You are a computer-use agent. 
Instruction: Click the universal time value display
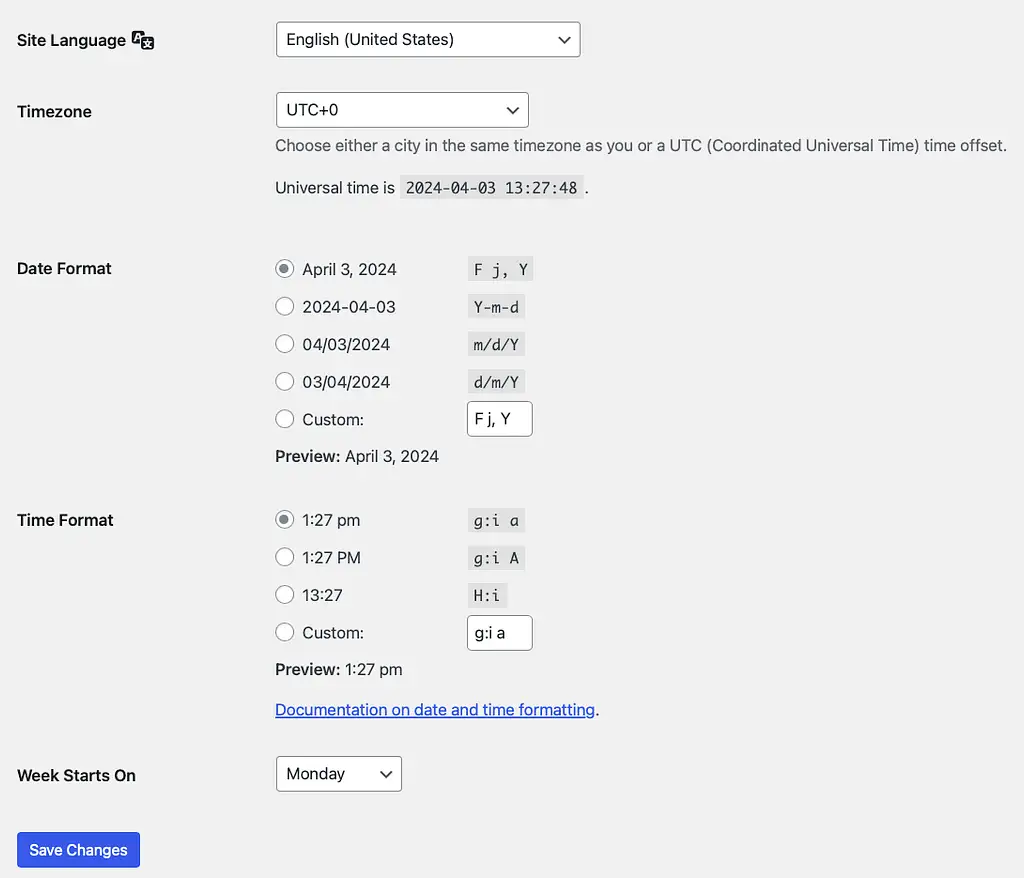[x=492, y=187]
